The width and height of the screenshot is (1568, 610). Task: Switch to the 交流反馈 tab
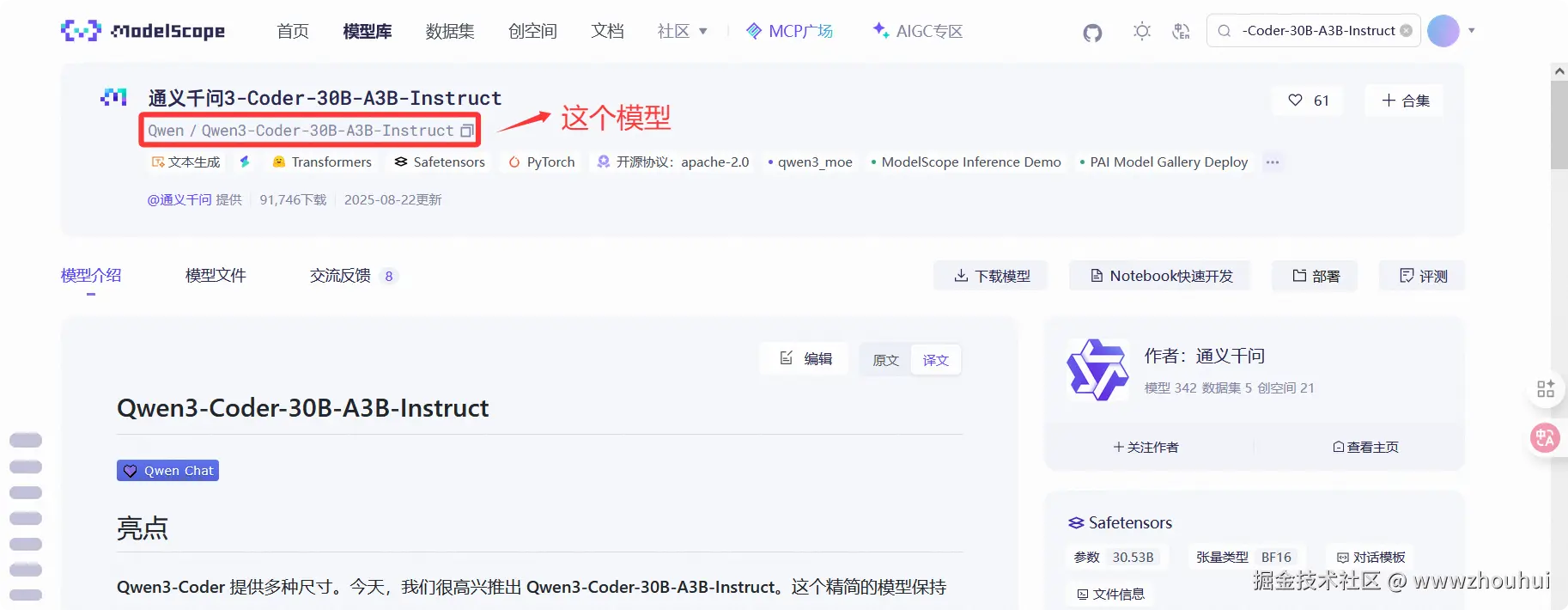pos(354,275)
